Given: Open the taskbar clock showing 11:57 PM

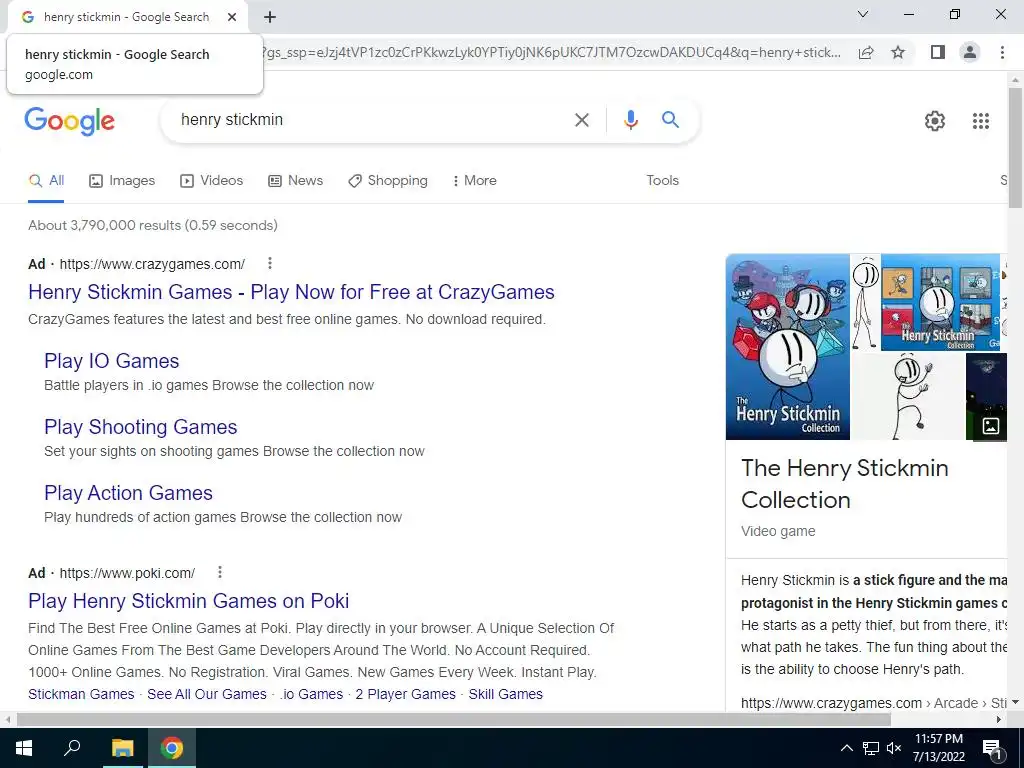Looking at the screenshot, I should [x=938, y=748].
